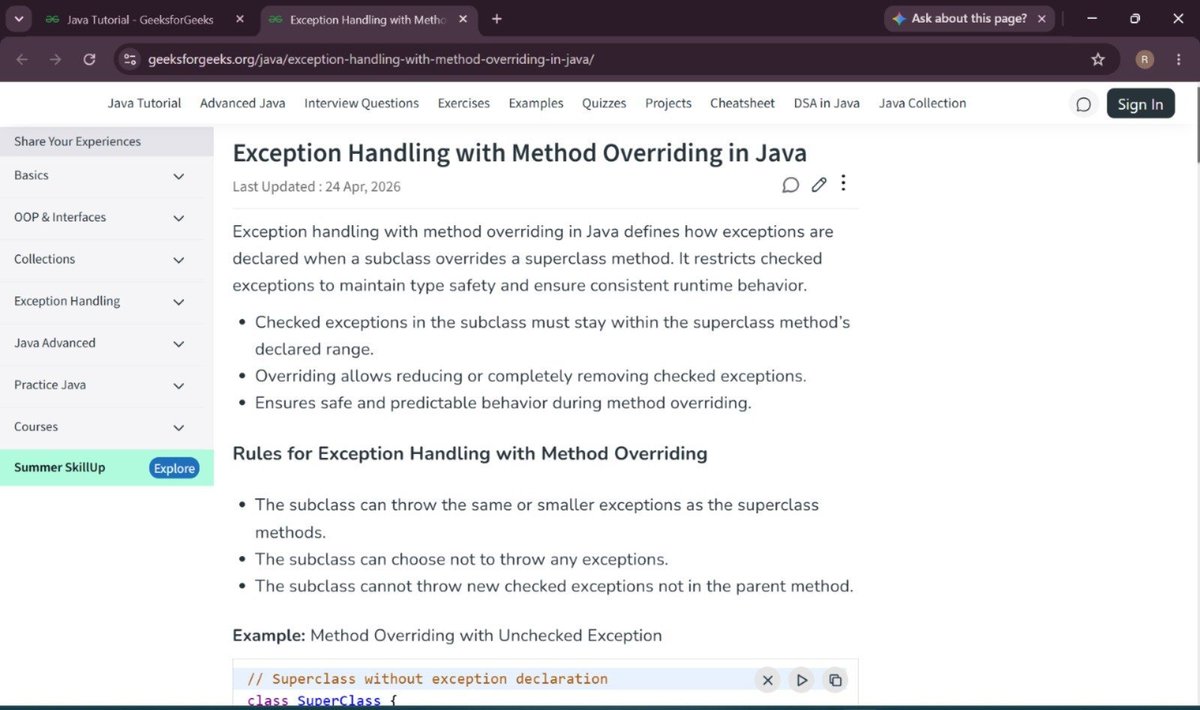The width and height of the screenshot is (1200, 710).
Task: Copy code with the copy icon
Action: (835, 680)
